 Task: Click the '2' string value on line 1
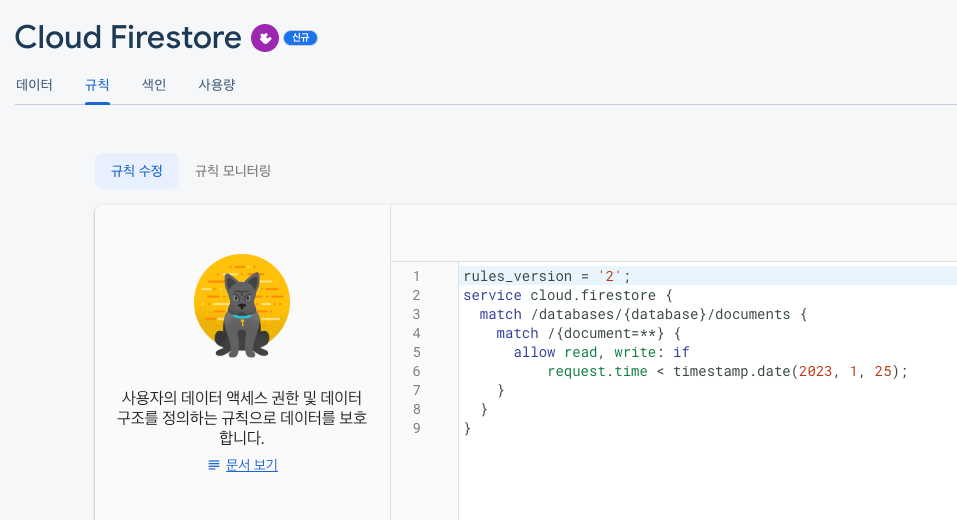[x=610, y=276]
